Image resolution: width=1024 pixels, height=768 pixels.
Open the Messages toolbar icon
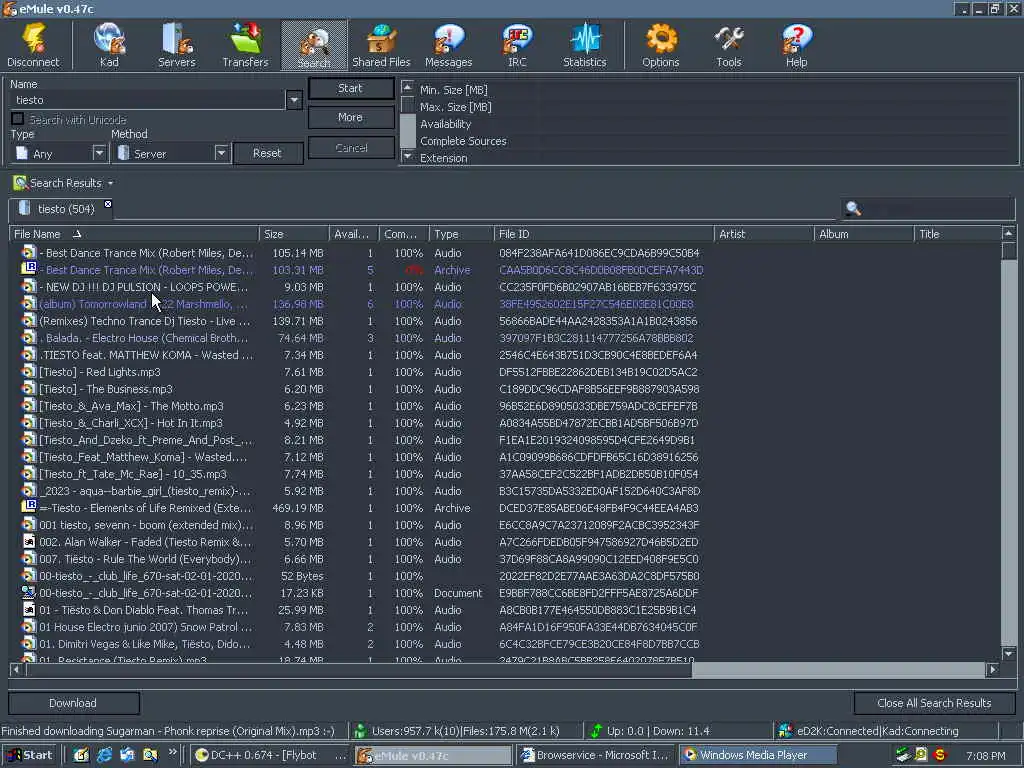tap(449, 45)
